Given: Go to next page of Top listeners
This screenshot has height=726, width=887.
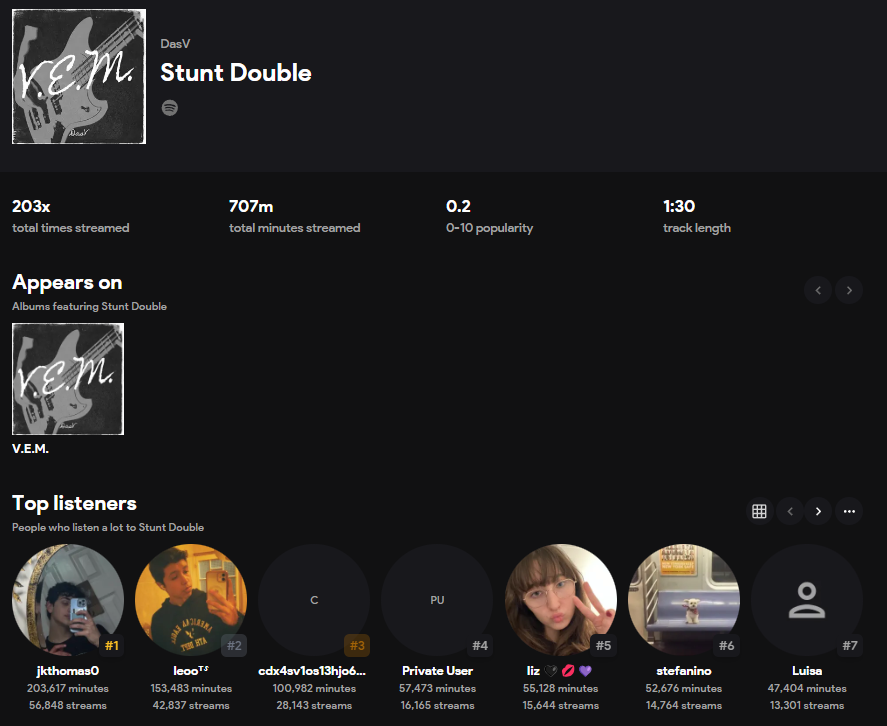Looking at the screenshot, I should (x=818, y=511).
